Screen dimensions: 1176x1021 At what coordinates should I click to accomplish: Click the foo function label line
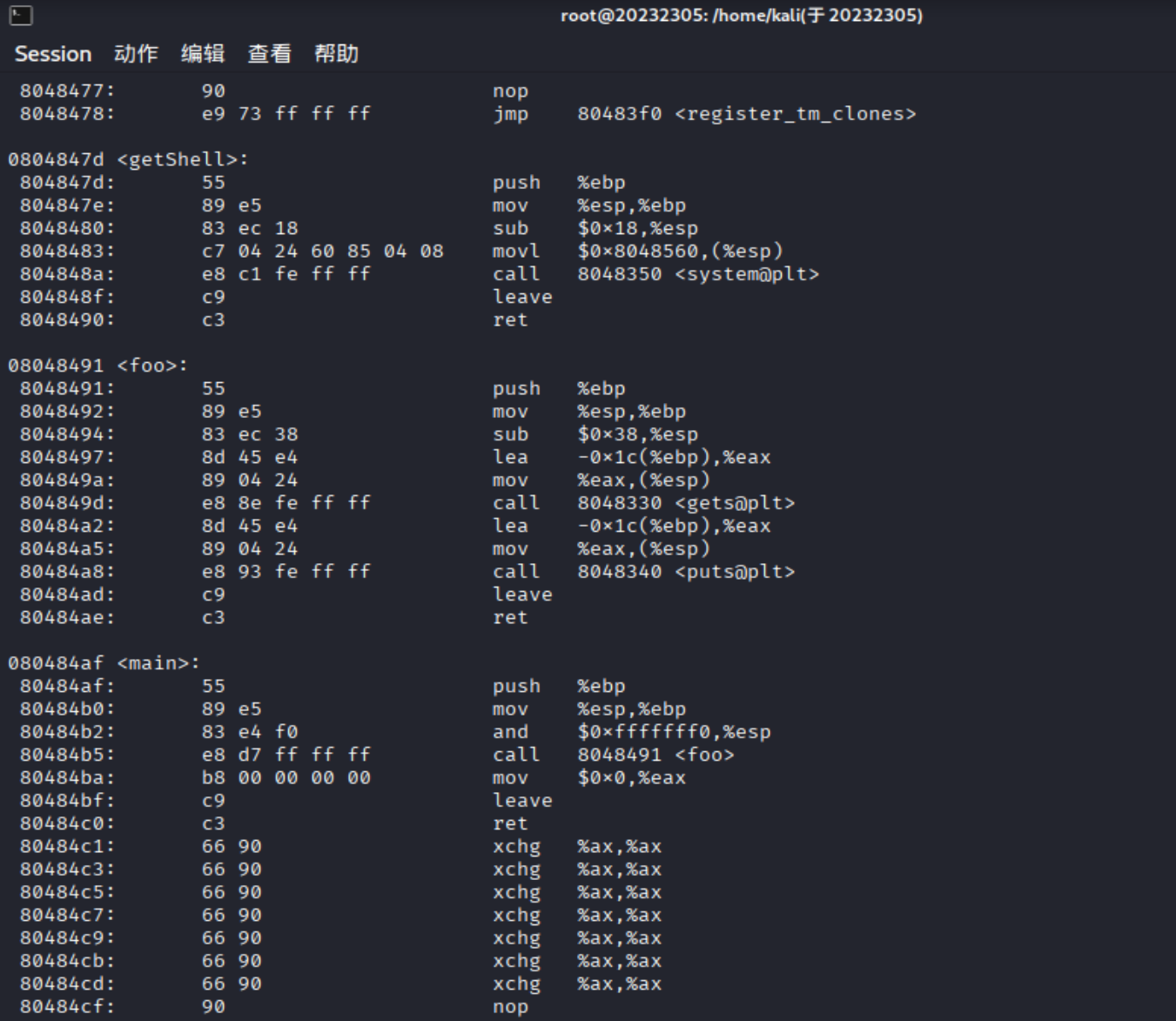97,366
